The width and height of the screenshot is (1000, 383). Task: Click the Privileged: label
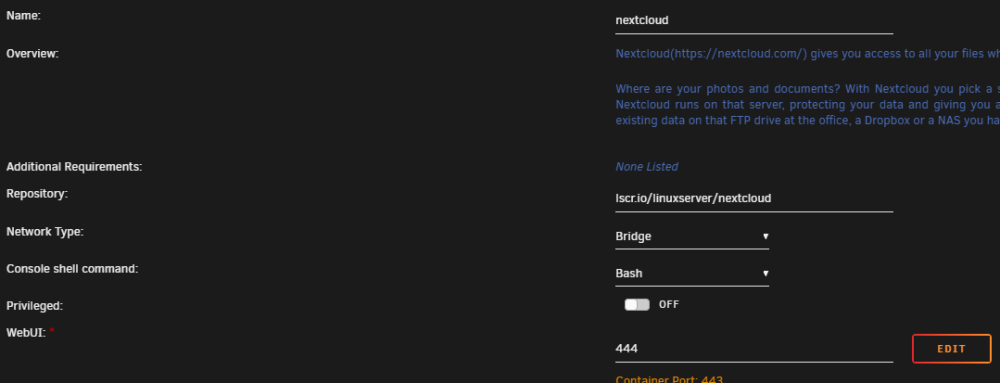click(34, 306)
